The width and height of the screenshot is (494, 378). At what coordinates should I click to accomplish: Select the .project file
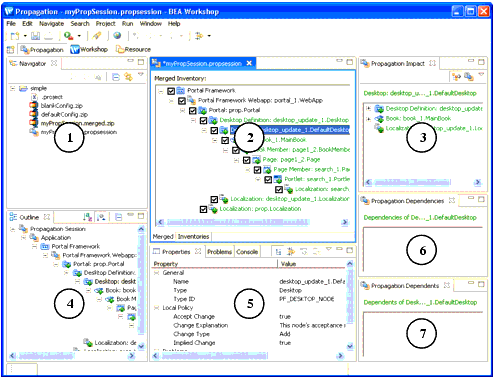52,97
